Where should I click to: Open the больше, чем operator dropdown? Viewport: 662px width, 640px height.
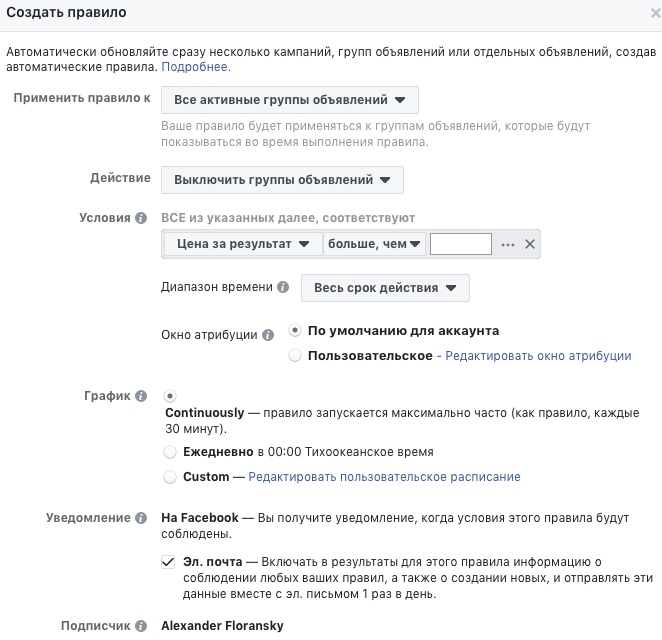(374, 244)
